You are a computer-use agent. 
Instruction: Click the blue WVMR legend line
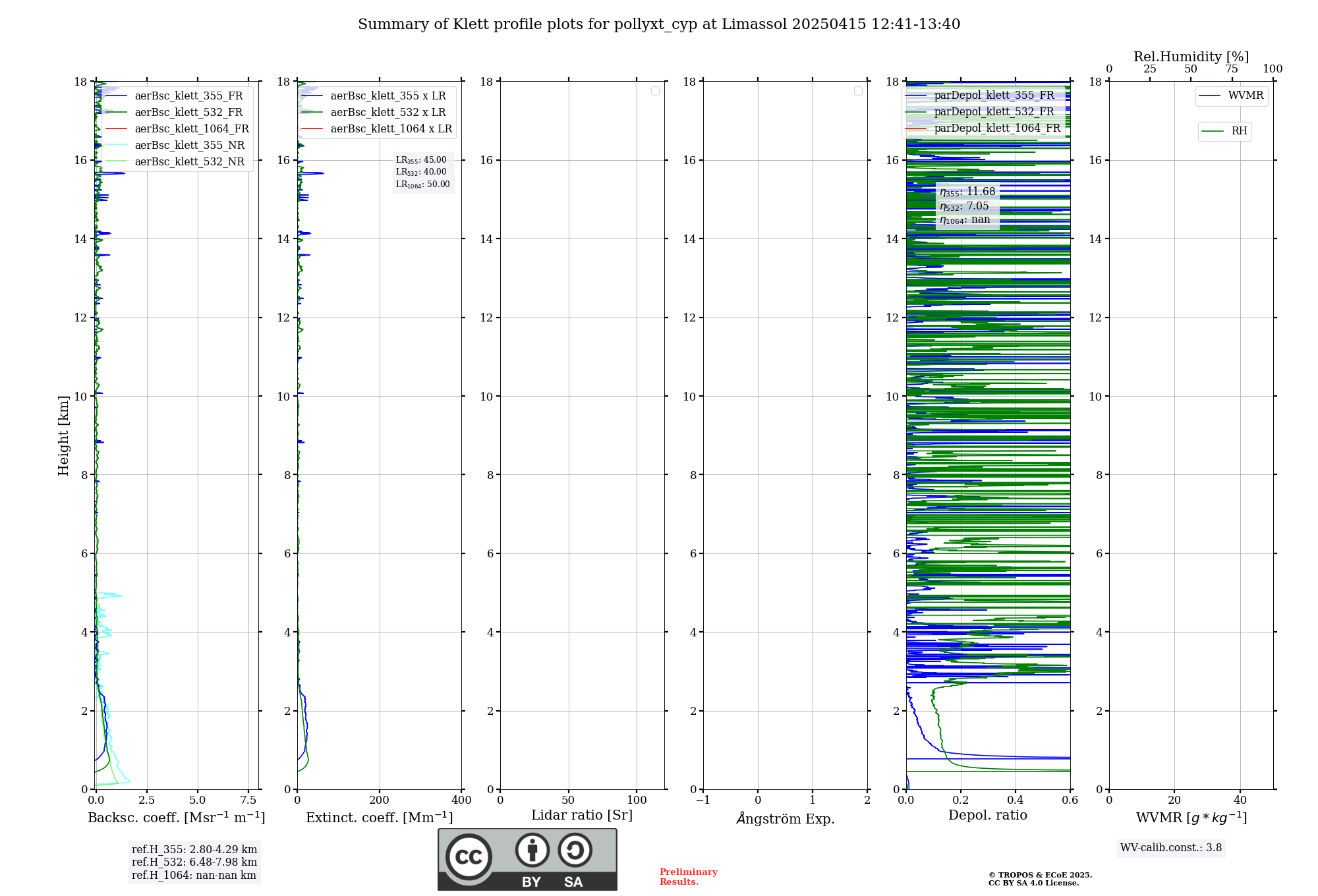1210,96
